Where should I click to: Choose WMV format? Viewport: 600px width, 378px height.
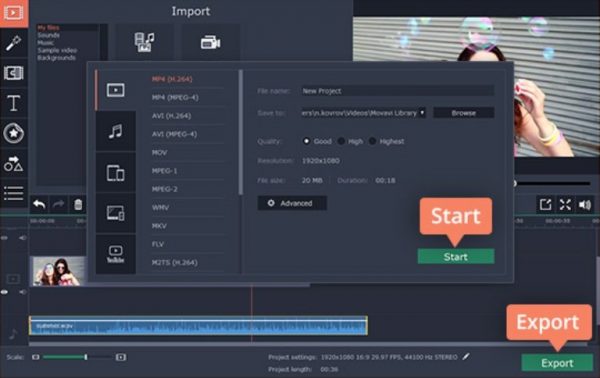[160, 207]
